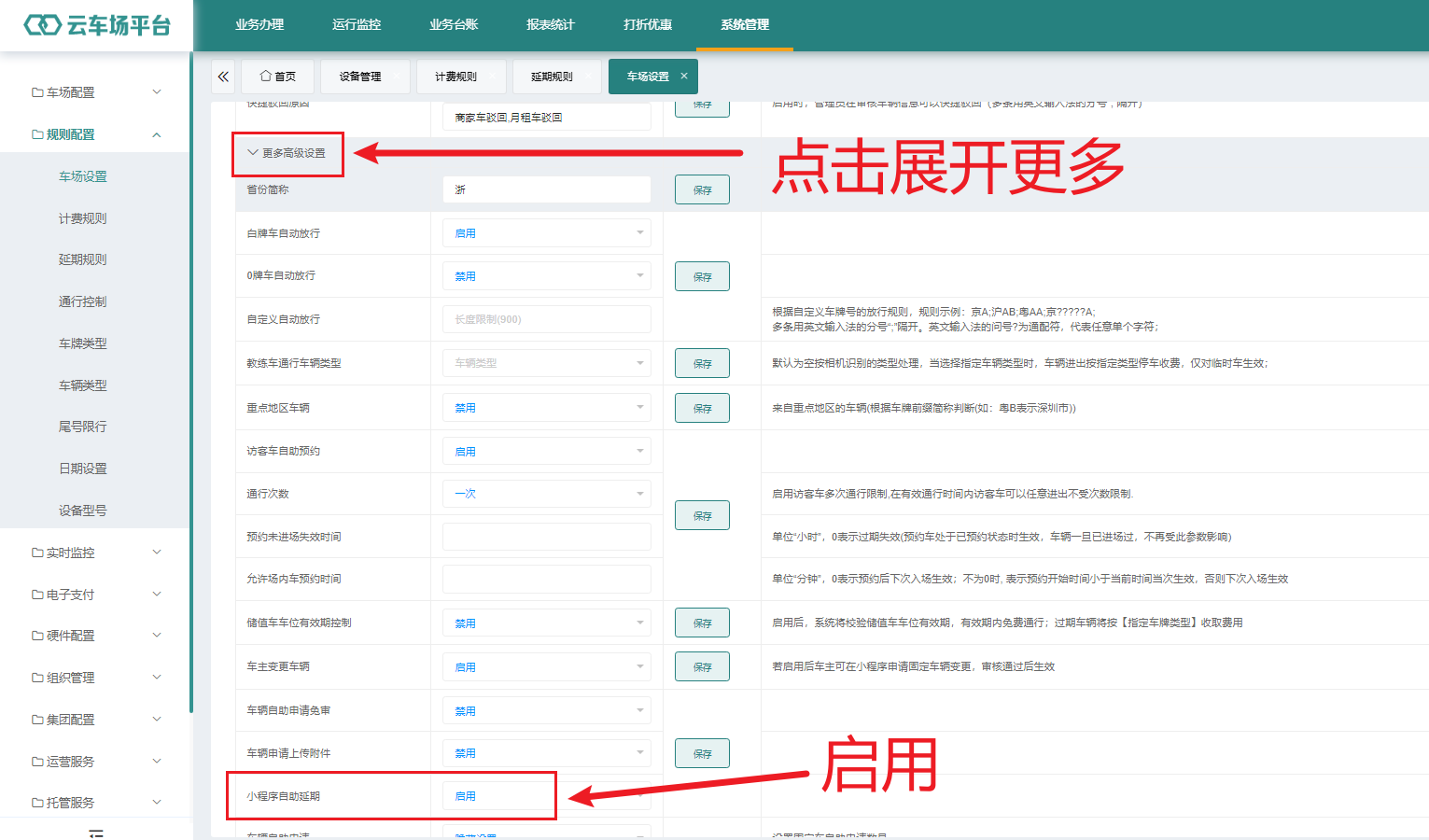Click the folder icon beside 托管服务

coord(37,803)
